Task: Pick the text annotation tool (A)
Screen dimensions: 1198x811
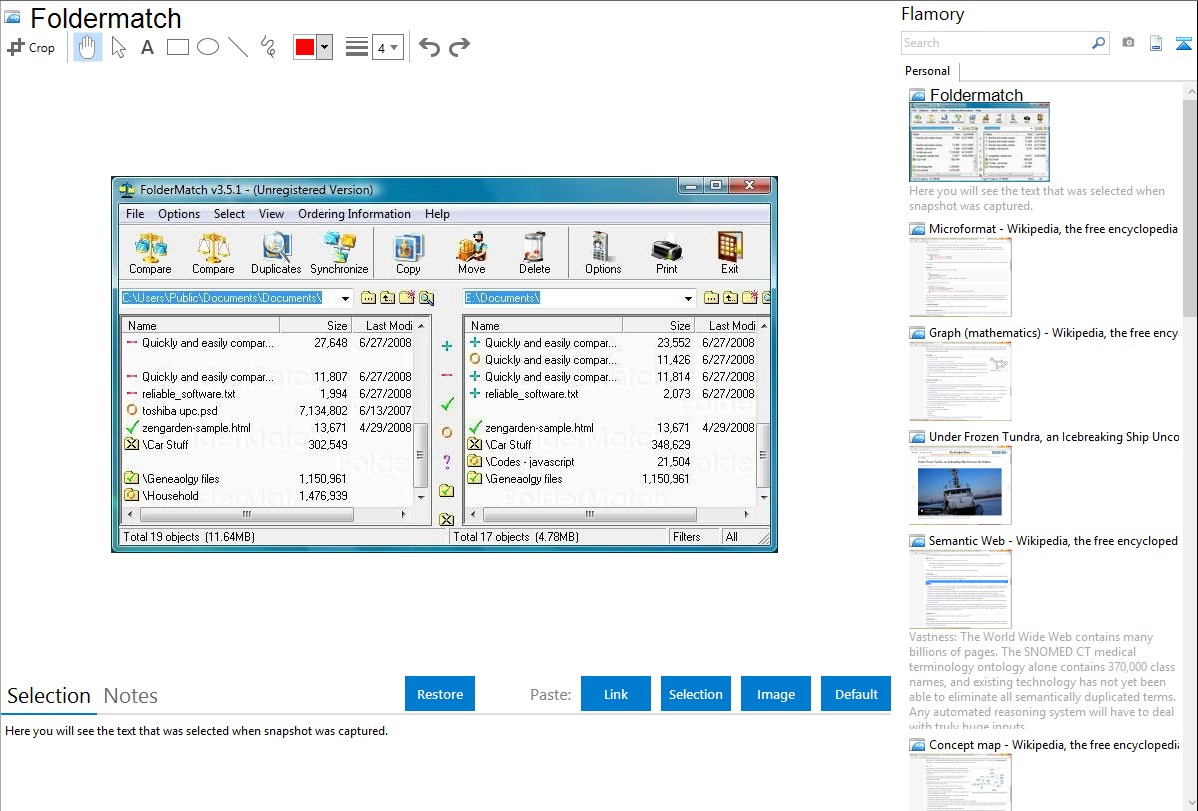Action: [x=147, y=47]
